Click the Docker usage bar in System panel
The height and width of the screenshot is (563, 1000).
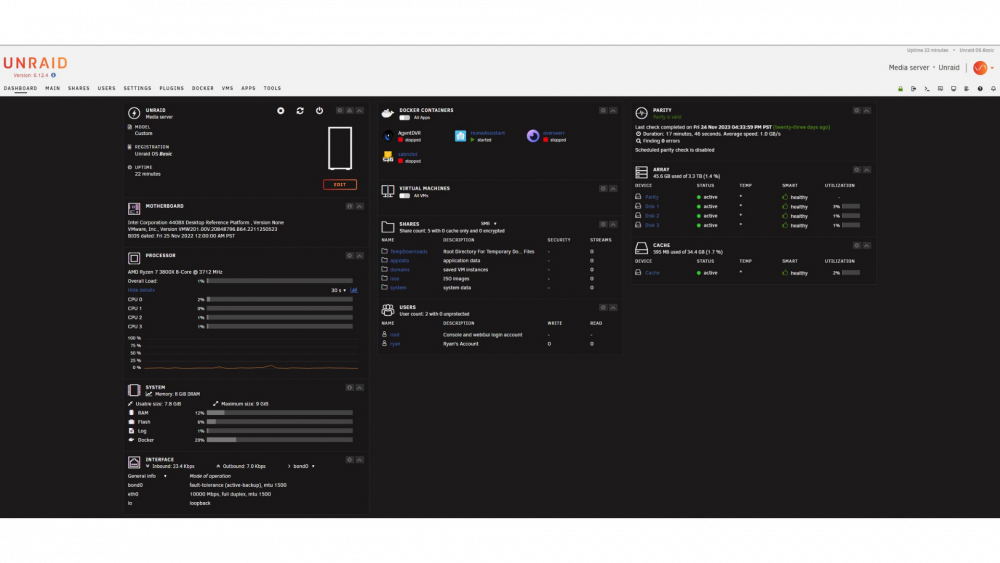point(280,440)
